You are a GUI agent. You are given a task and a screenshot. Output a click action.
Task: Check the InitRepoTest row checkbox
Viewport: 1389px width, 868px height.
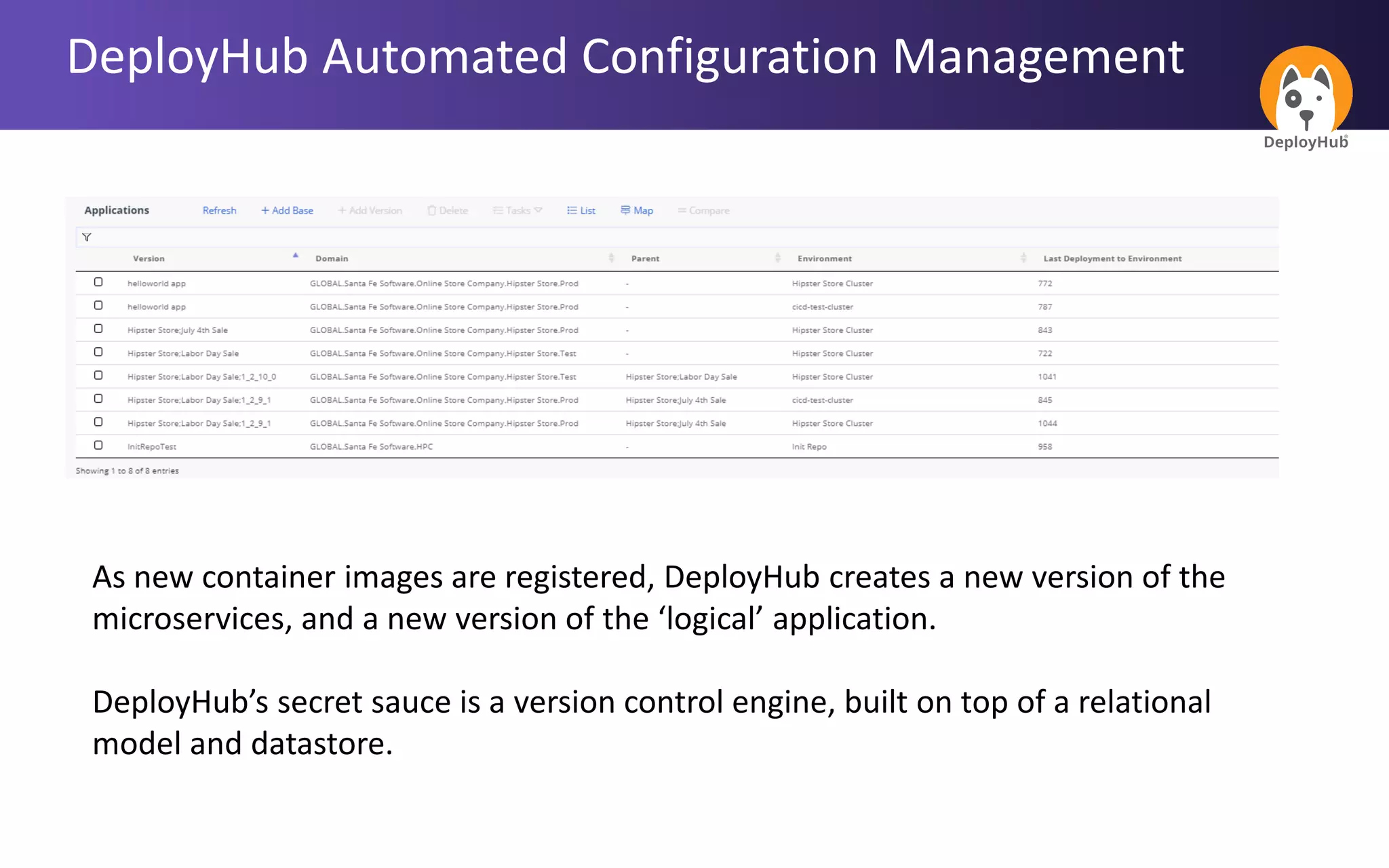coord(98,446)
